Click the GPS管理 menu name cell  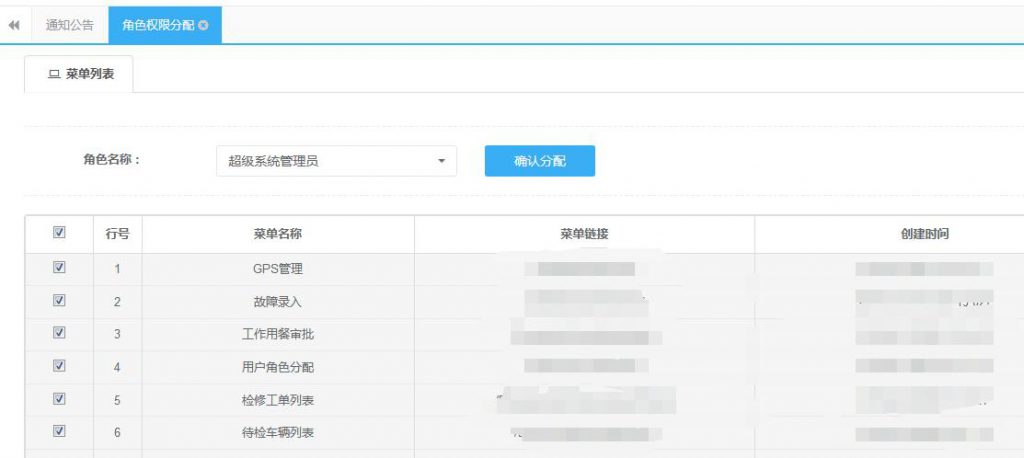[x=278, y=269]
